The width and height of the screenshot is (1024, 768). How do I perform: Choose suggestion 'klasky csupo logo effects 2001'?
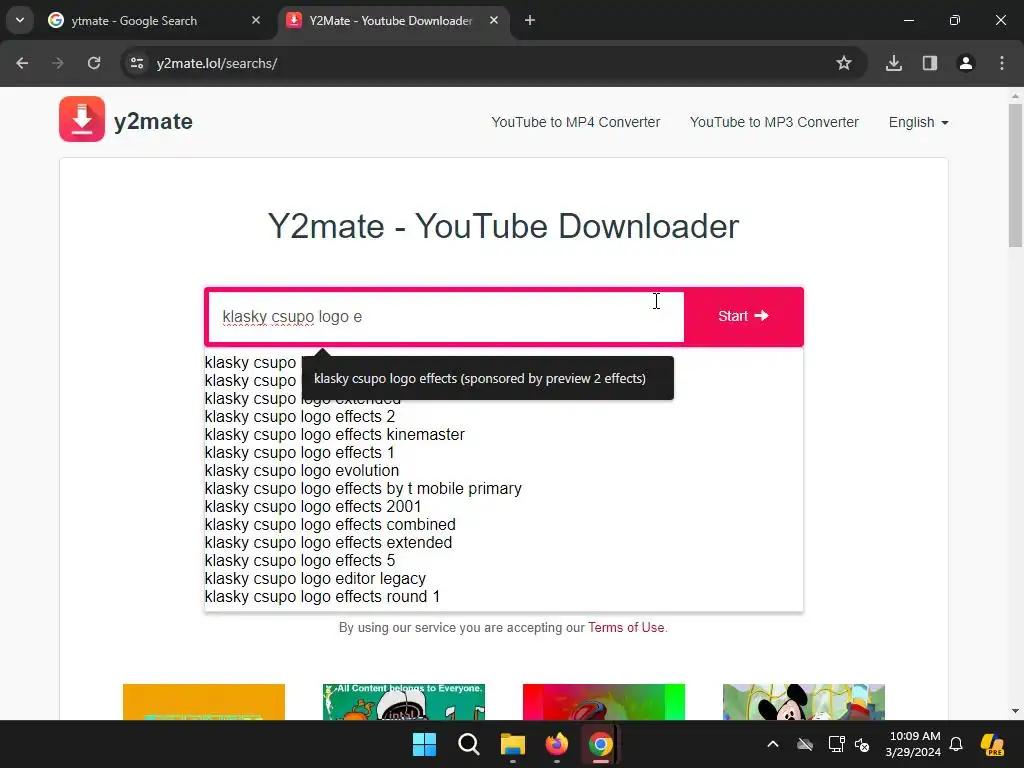pos(313,507)
